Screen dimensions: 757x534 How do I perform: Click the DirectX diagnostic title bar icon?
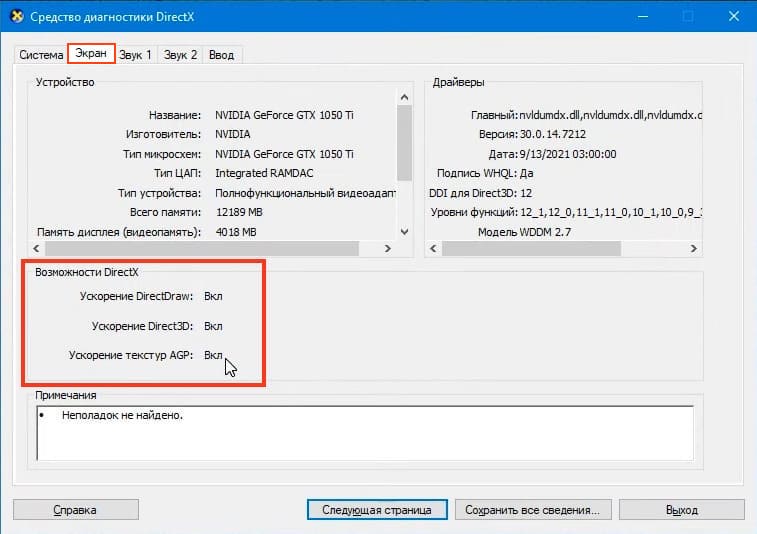17,16
